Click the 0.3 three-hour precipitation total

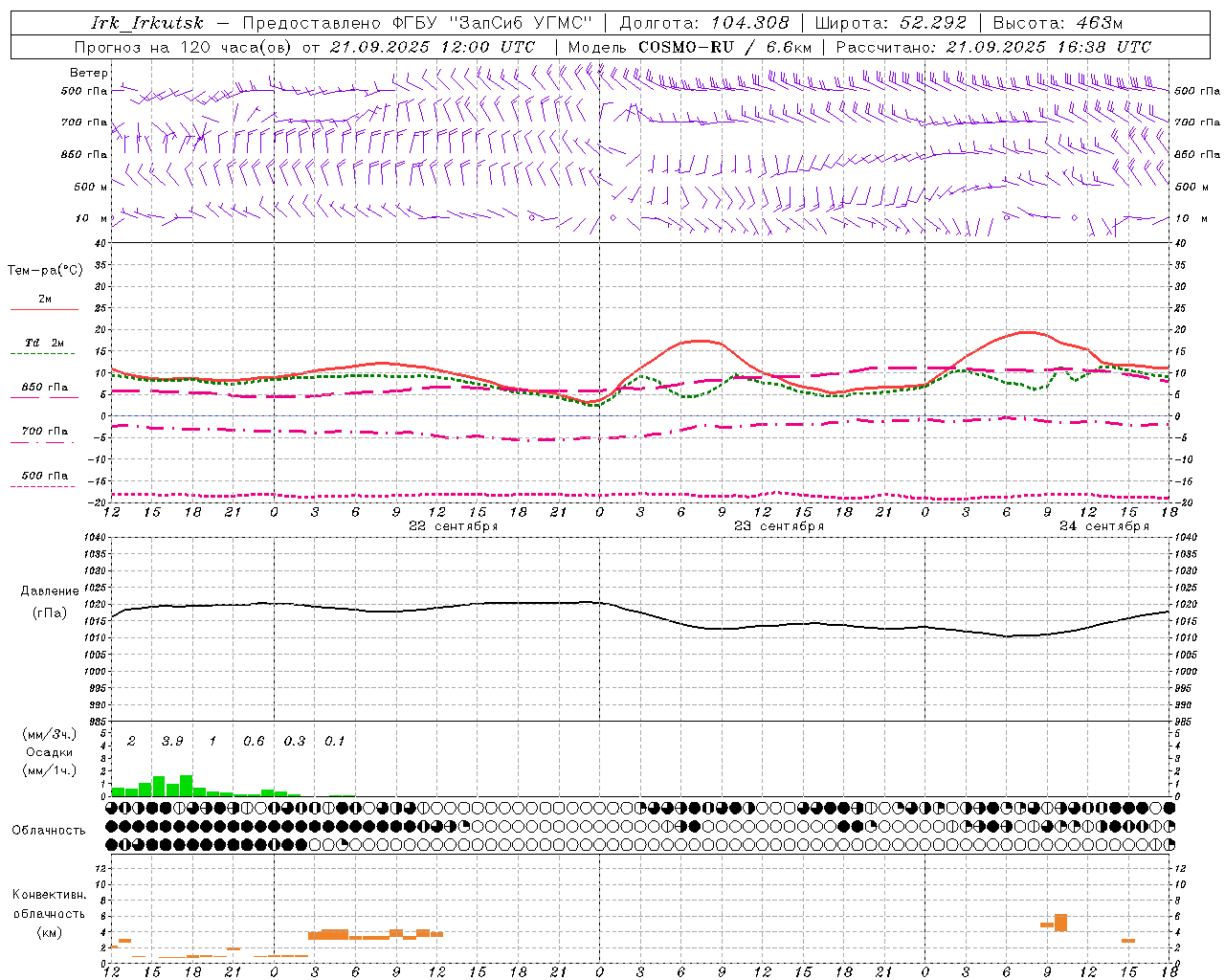(295, 741)
